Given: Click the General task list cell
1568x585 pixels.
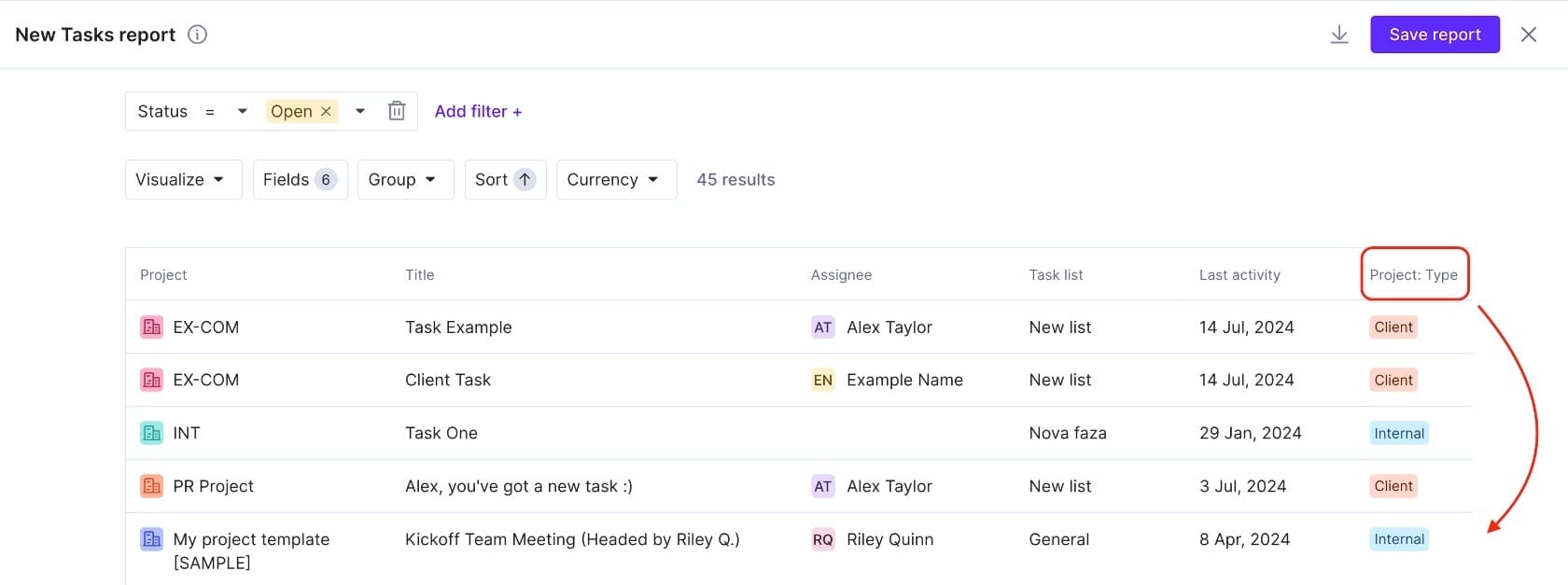Looking at the screenshot, I should [1059, 539].
